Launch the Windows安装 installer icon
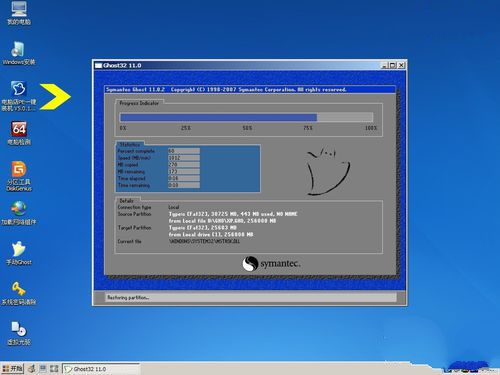 (x=19, y=53)
